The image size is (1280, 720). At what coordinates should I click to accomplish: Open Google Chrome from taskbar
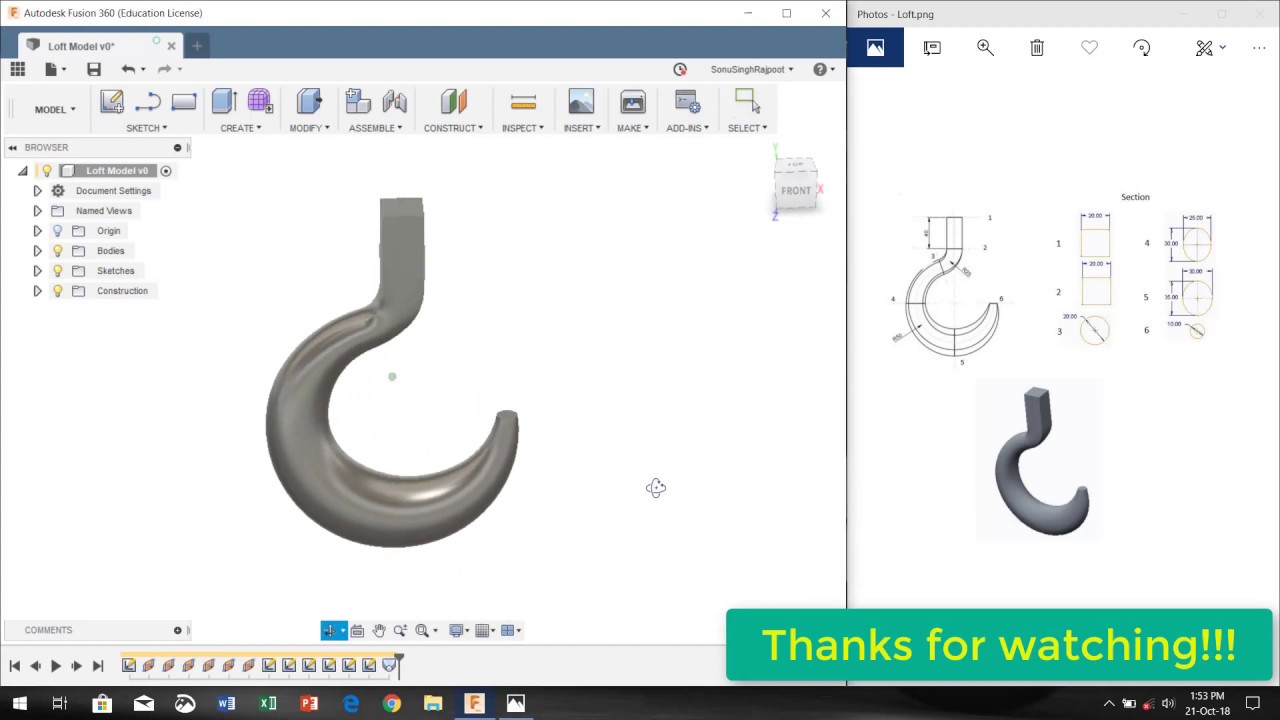391,704
